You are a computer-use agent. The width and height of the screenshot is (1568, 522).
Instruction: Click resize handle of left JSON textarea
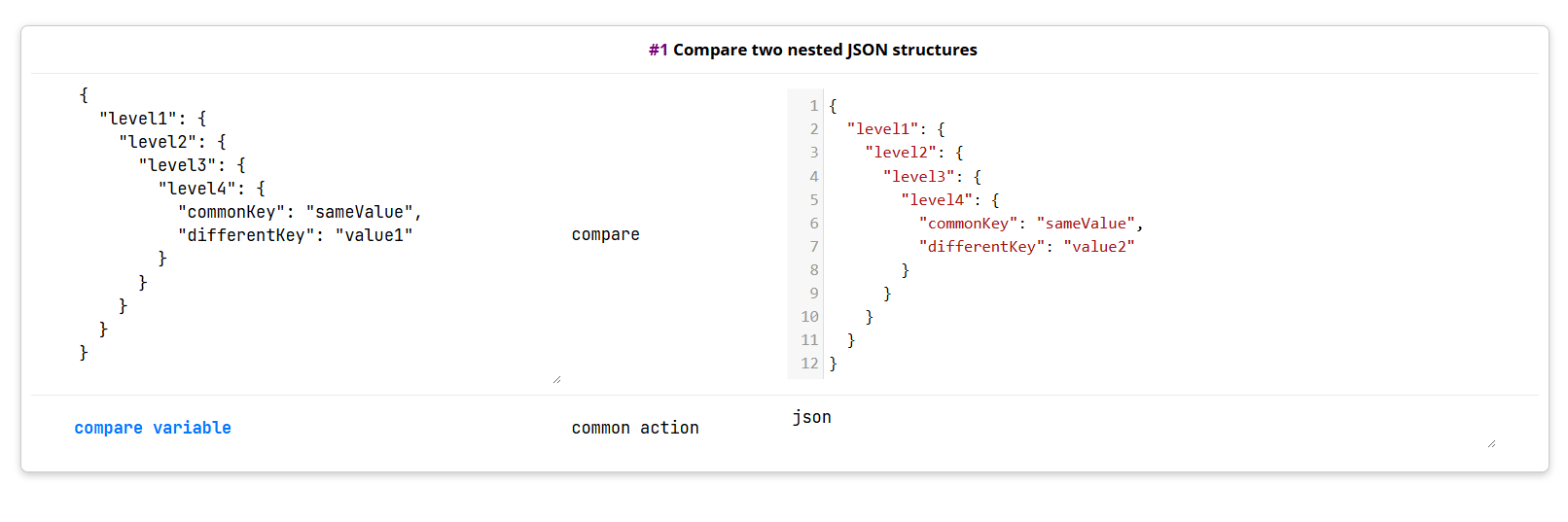[556, 379]
